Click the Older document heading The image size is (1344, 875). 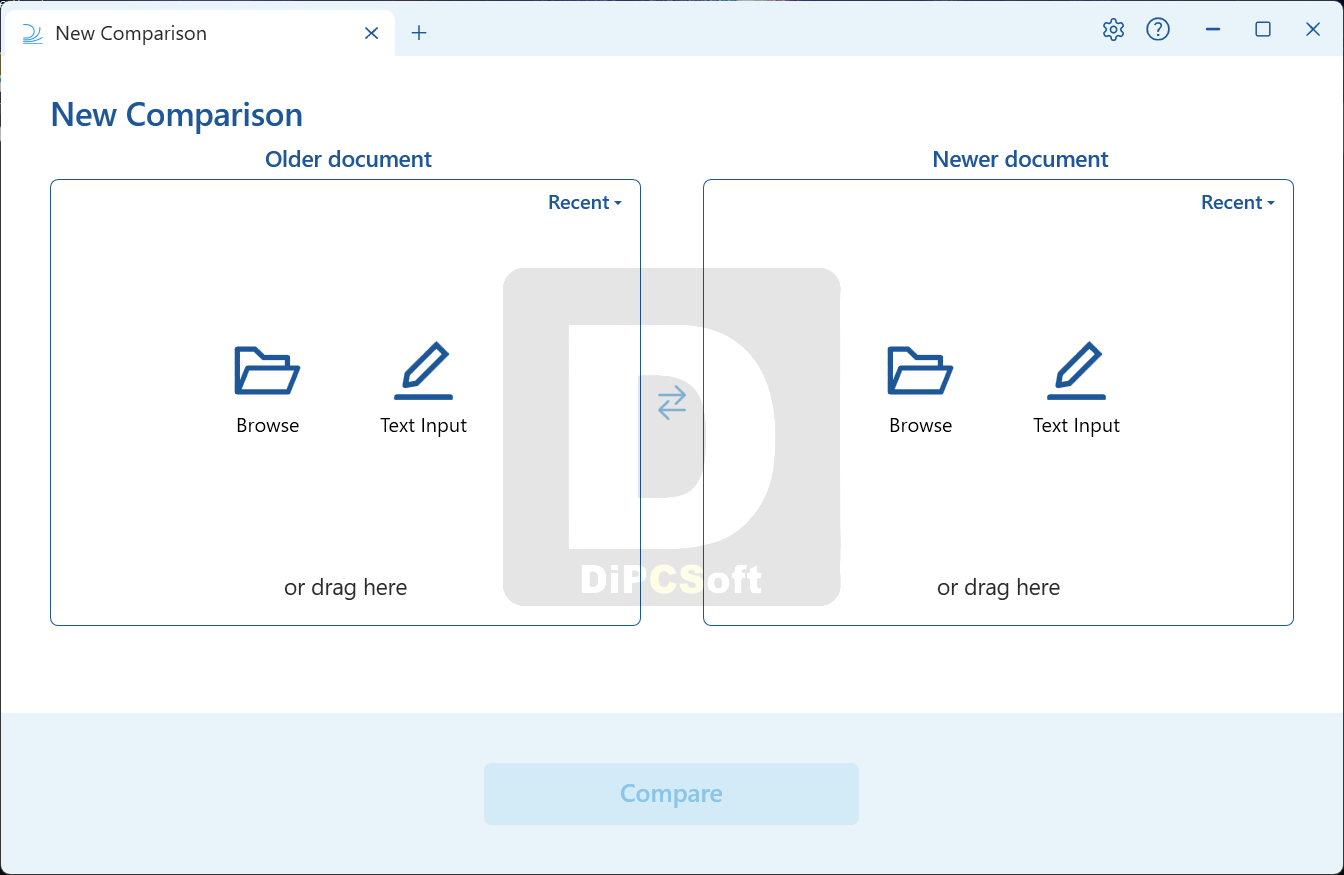point(348,159)
